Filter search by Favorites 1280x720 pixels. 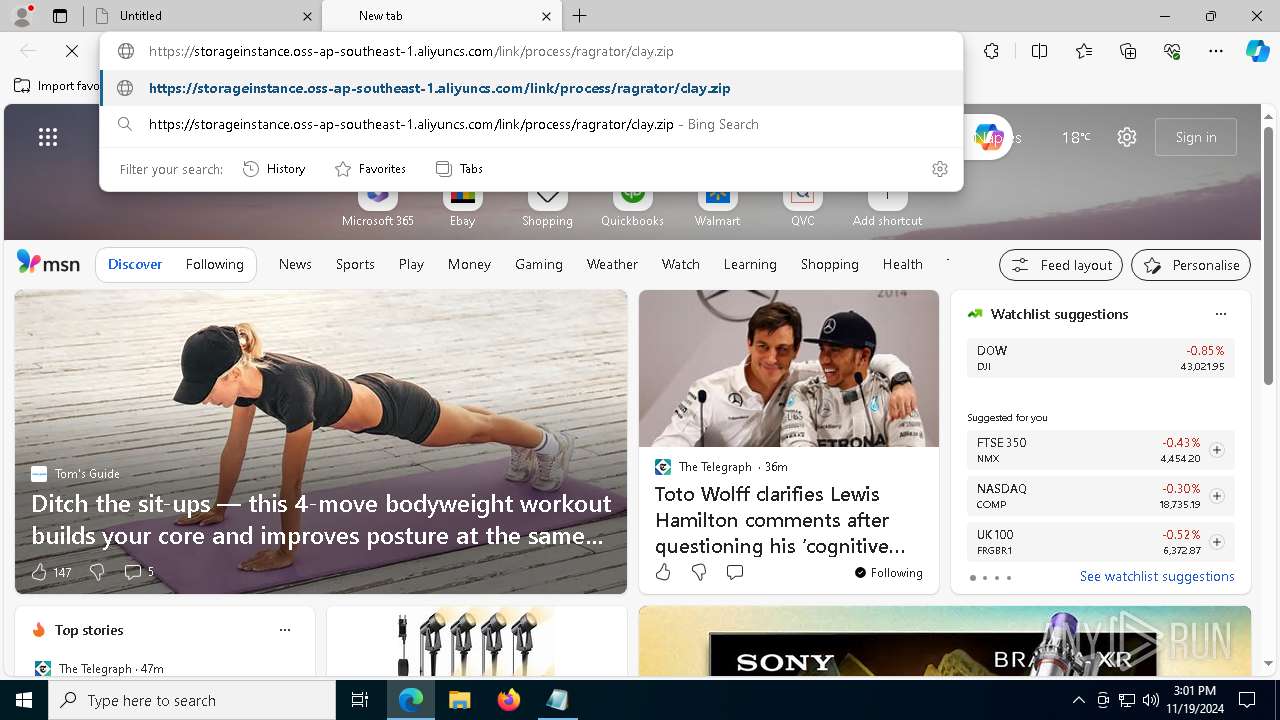[x=370, y=169]
